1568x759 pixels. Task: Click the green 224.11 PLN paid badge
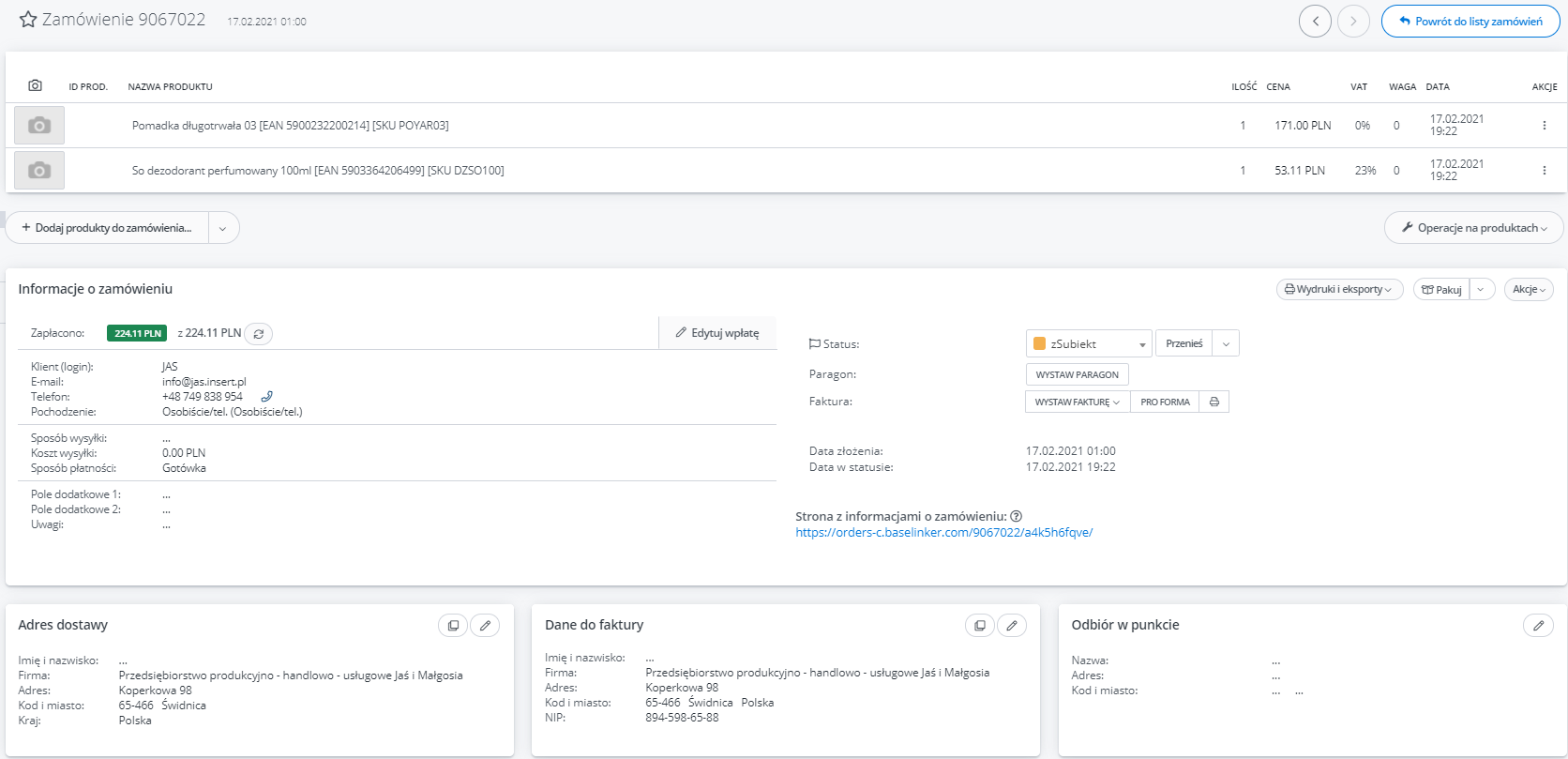137,333
